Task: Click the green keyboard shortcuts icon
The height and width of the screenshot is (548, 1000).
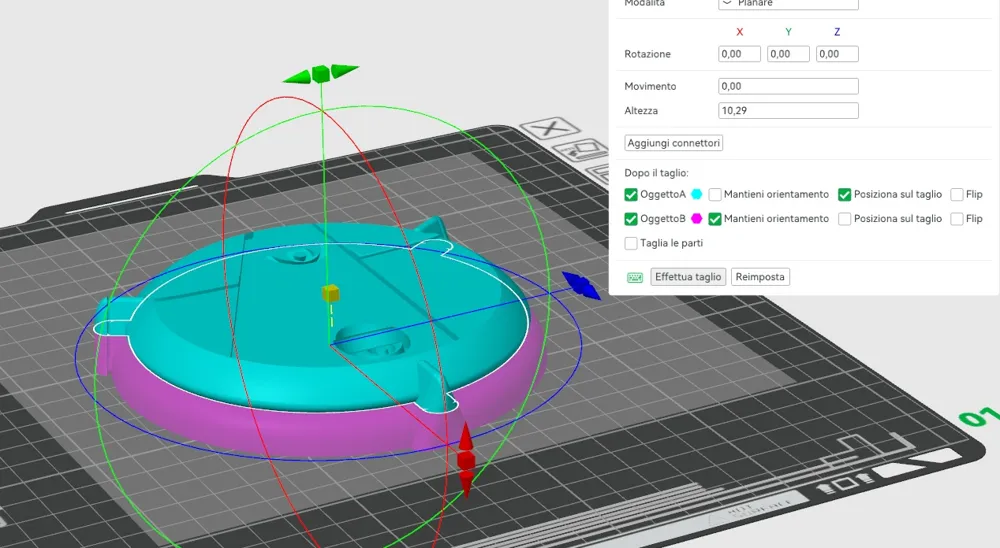Action: (x=635, y=277)
